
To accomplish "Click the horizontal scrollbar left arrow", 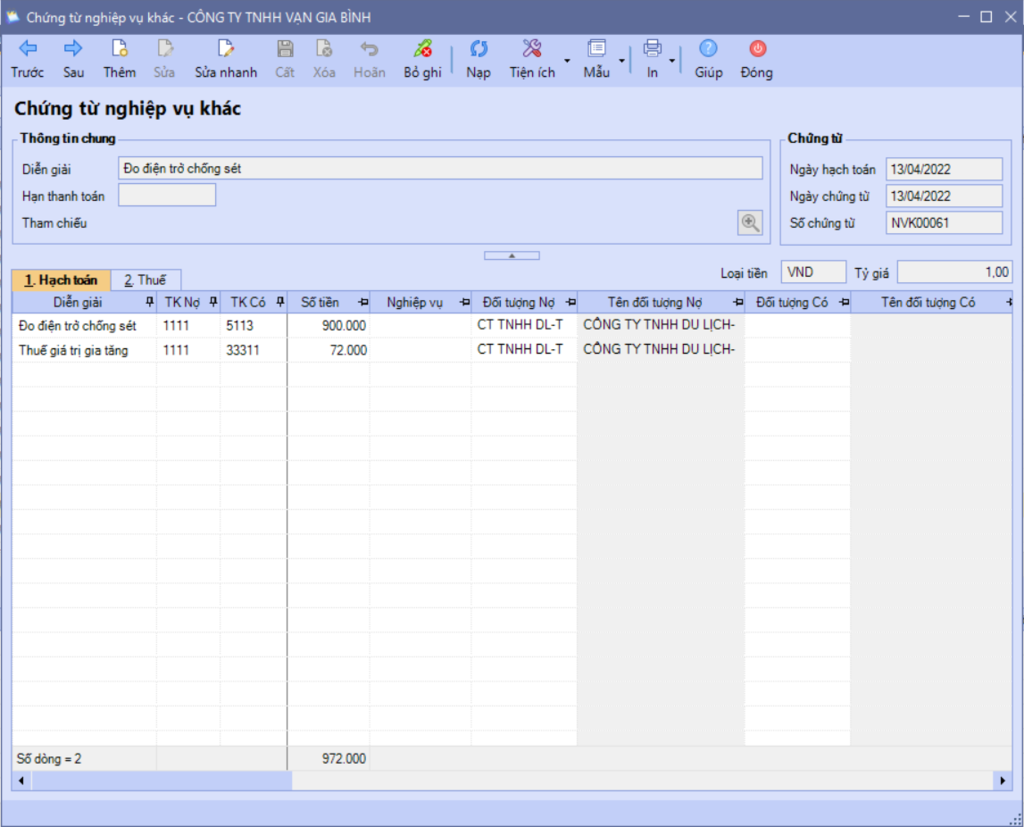I will (x=22, y=781).
